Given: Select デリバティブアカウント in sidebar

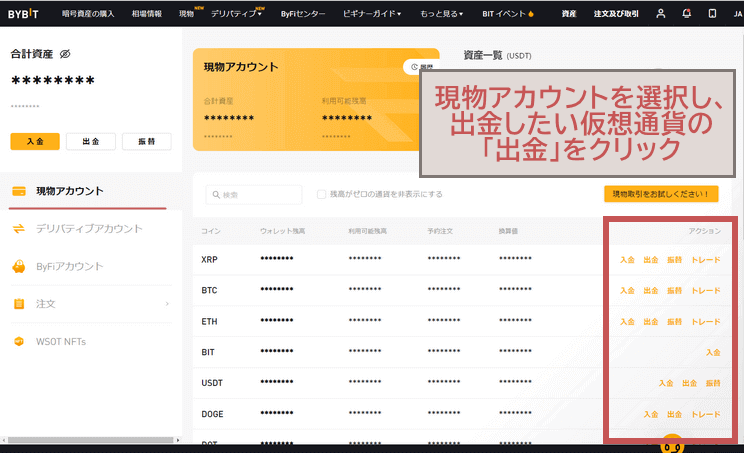Looking at the screenshot, I should click(x=89, y=229).
